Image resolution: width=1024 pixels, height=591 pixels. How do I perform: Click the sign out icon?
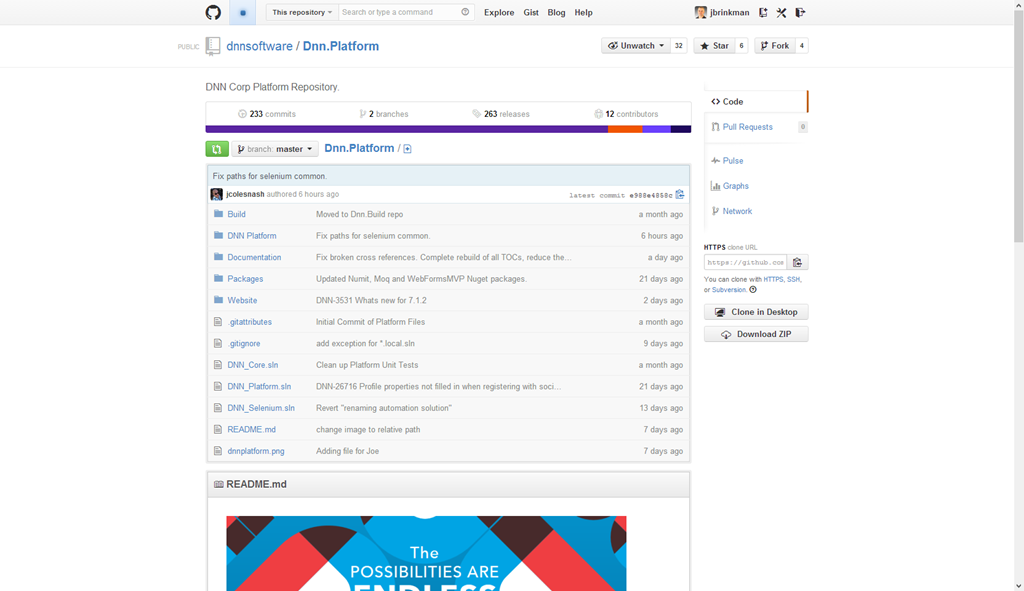pyautogui.click(x=800, y=12)
